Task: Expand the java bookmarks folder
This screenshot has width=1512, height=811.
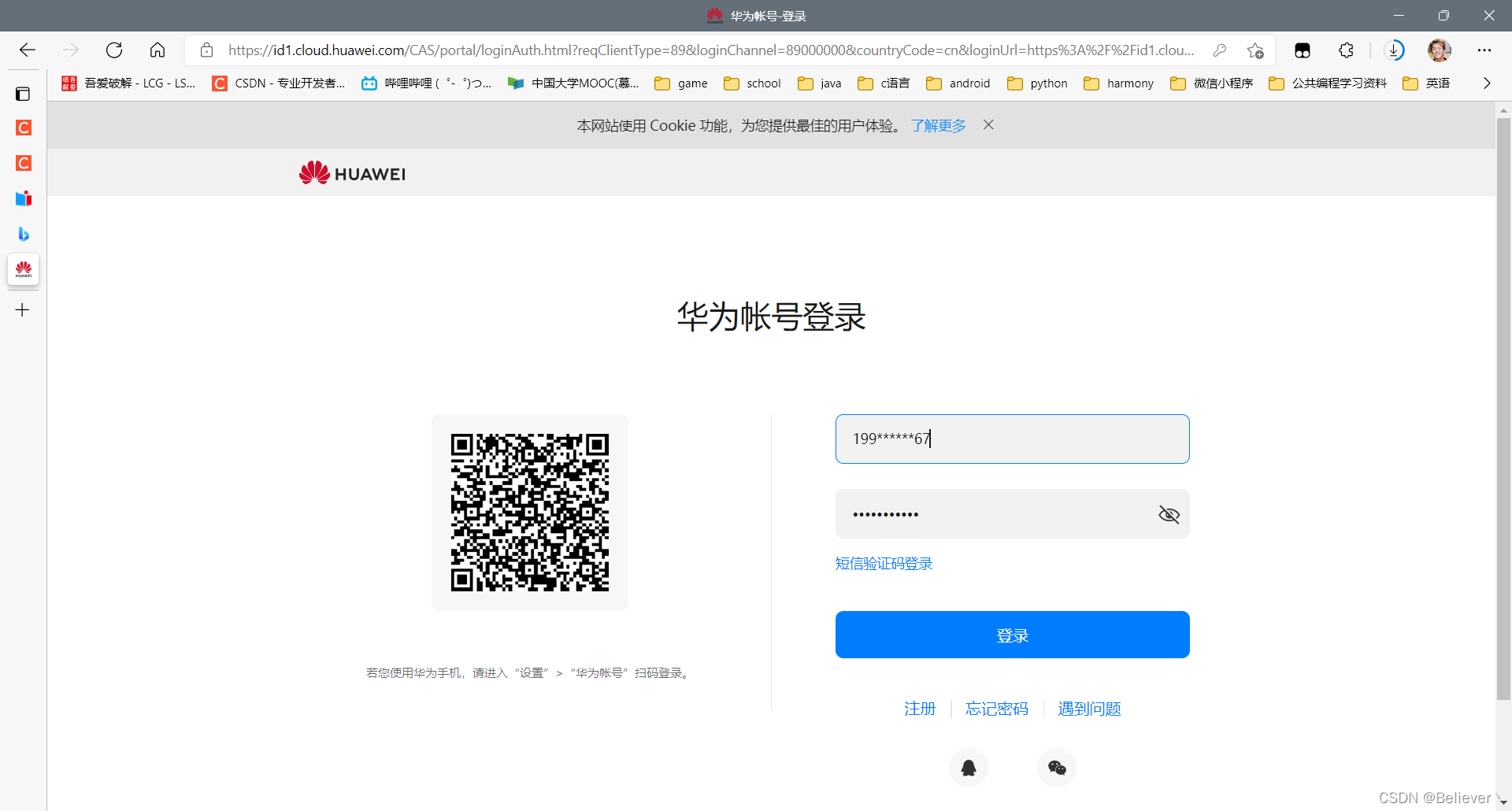Action: pos(820,83)
